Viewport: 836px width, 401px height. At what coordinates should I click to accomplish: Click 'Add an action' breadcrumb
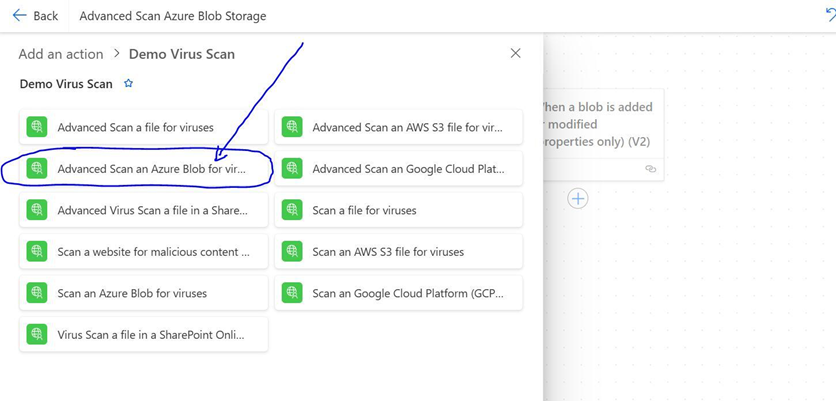[x=61, y=54]
